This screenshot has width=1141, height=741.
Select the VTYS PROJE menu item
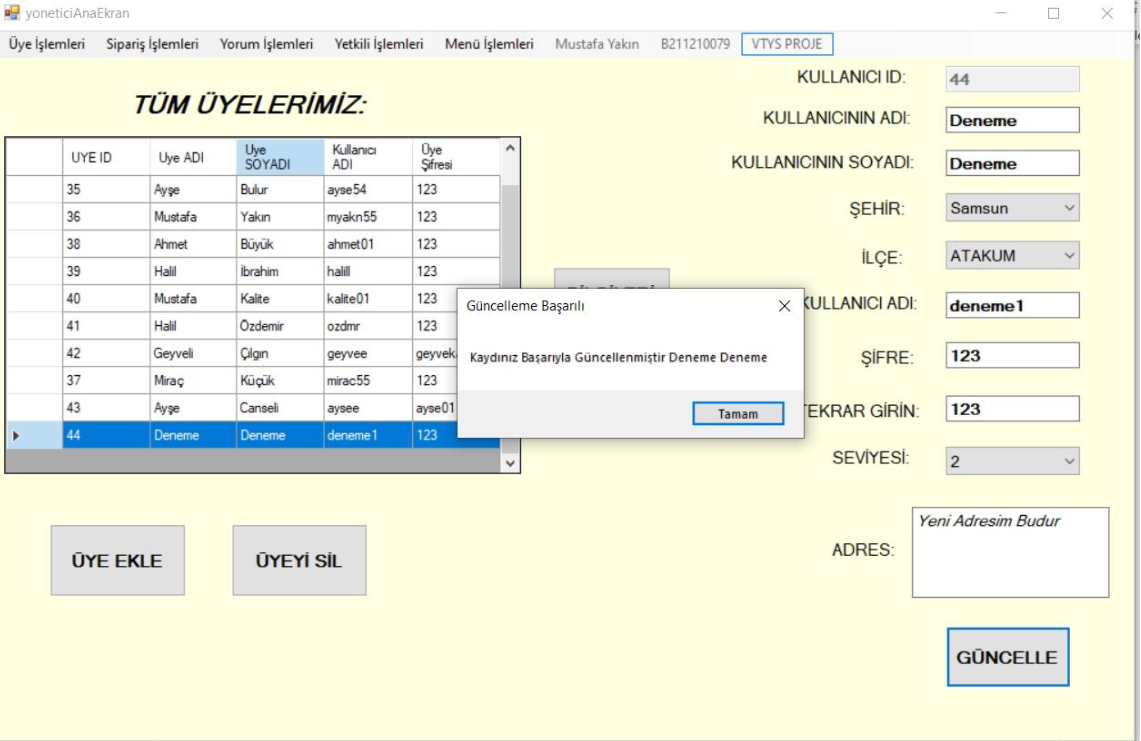click(787, 44)
